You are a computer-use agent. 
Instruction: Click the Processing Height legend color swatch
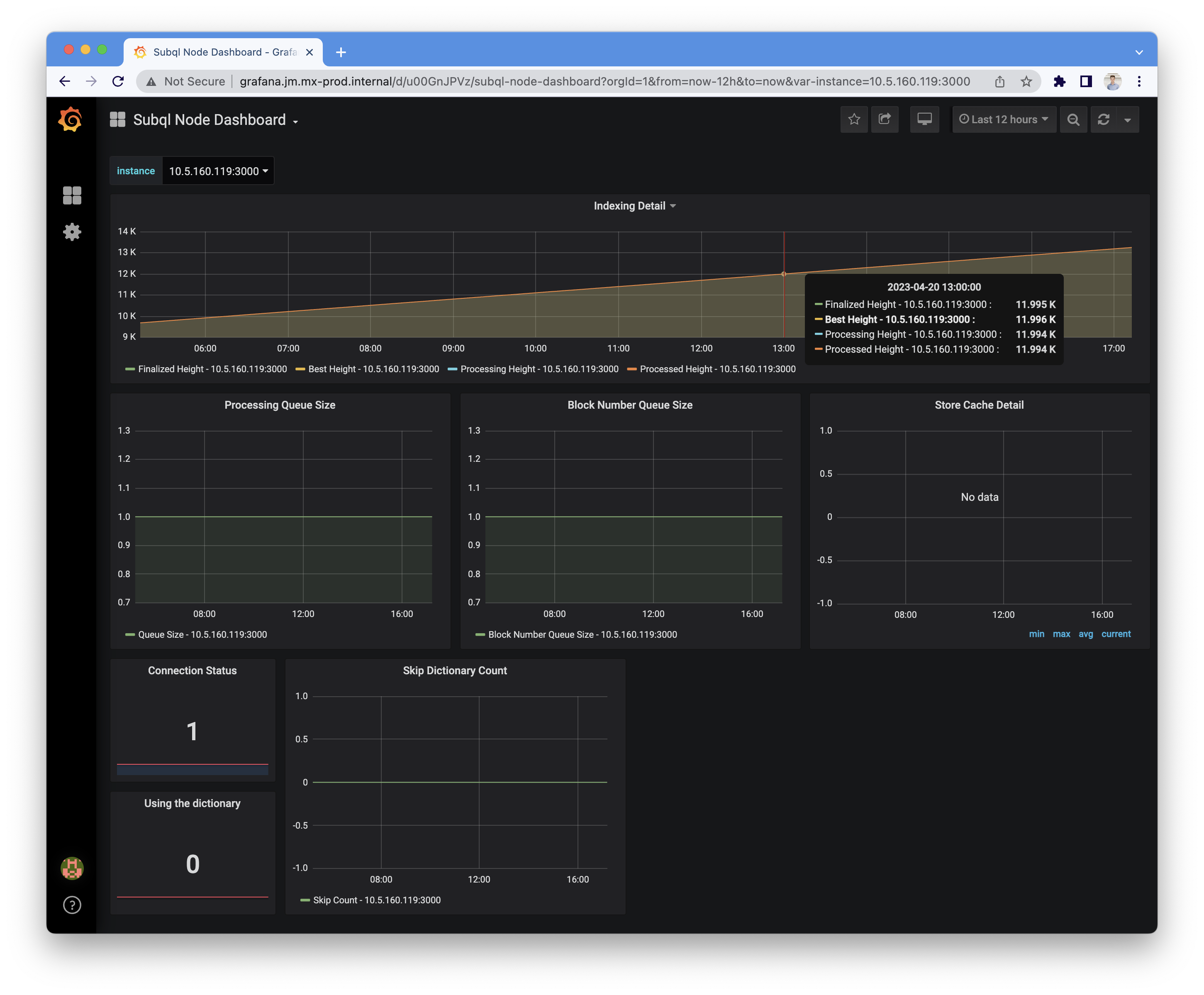click(453, 369)
